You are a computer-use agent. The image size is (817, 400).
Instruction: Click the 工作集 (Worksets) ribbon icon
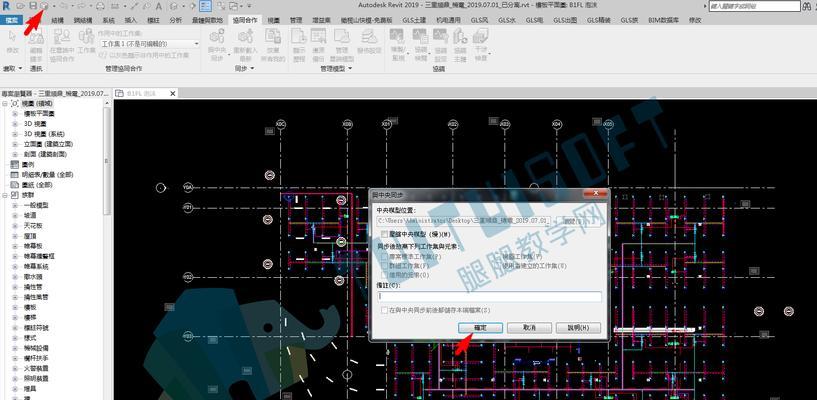coord(86,42)
